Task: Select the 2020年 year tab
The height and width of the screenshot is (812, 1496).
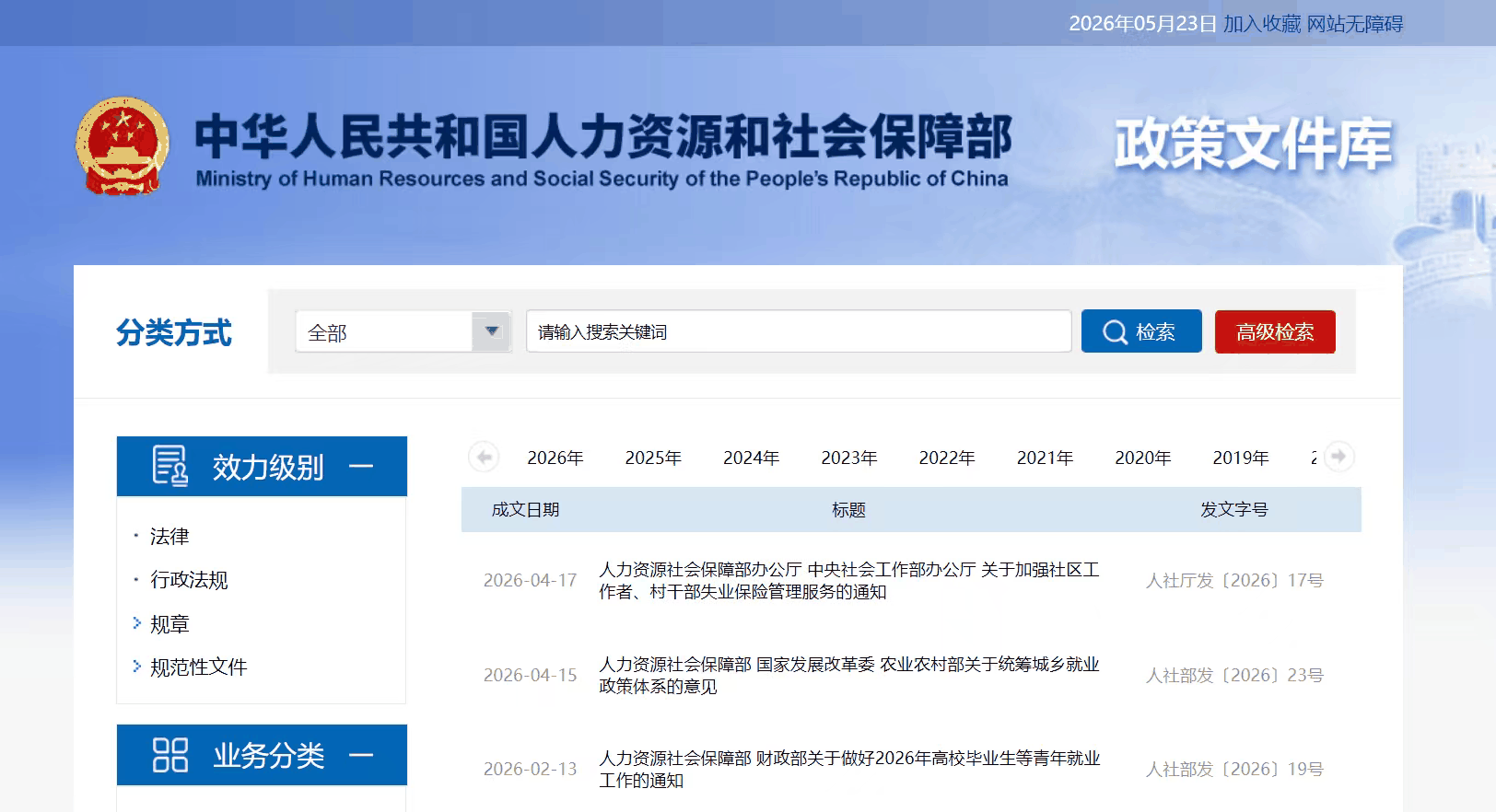Action: click(x=1143, y=458)
